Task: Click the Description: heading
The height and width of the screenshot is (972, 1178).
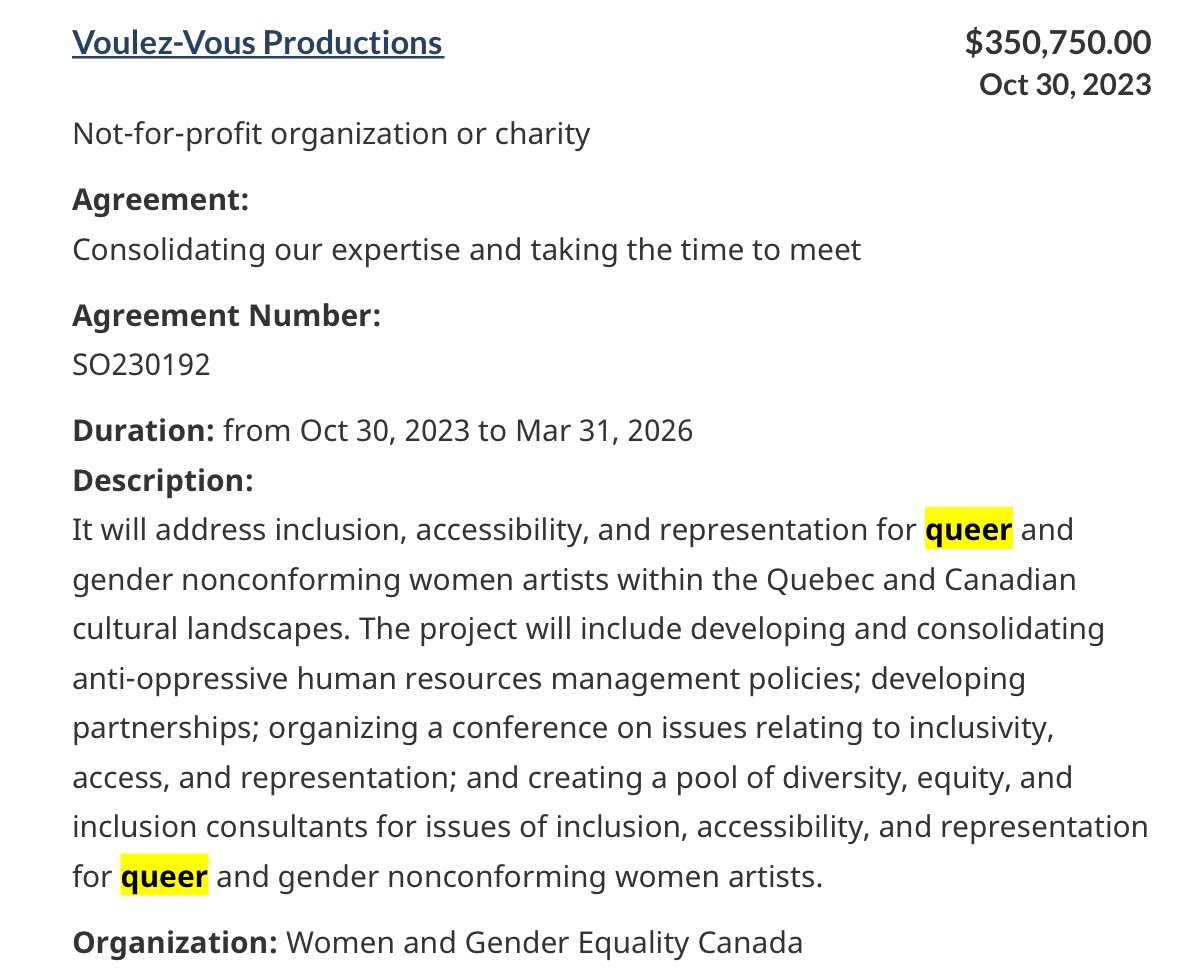Action: [163, 481]
